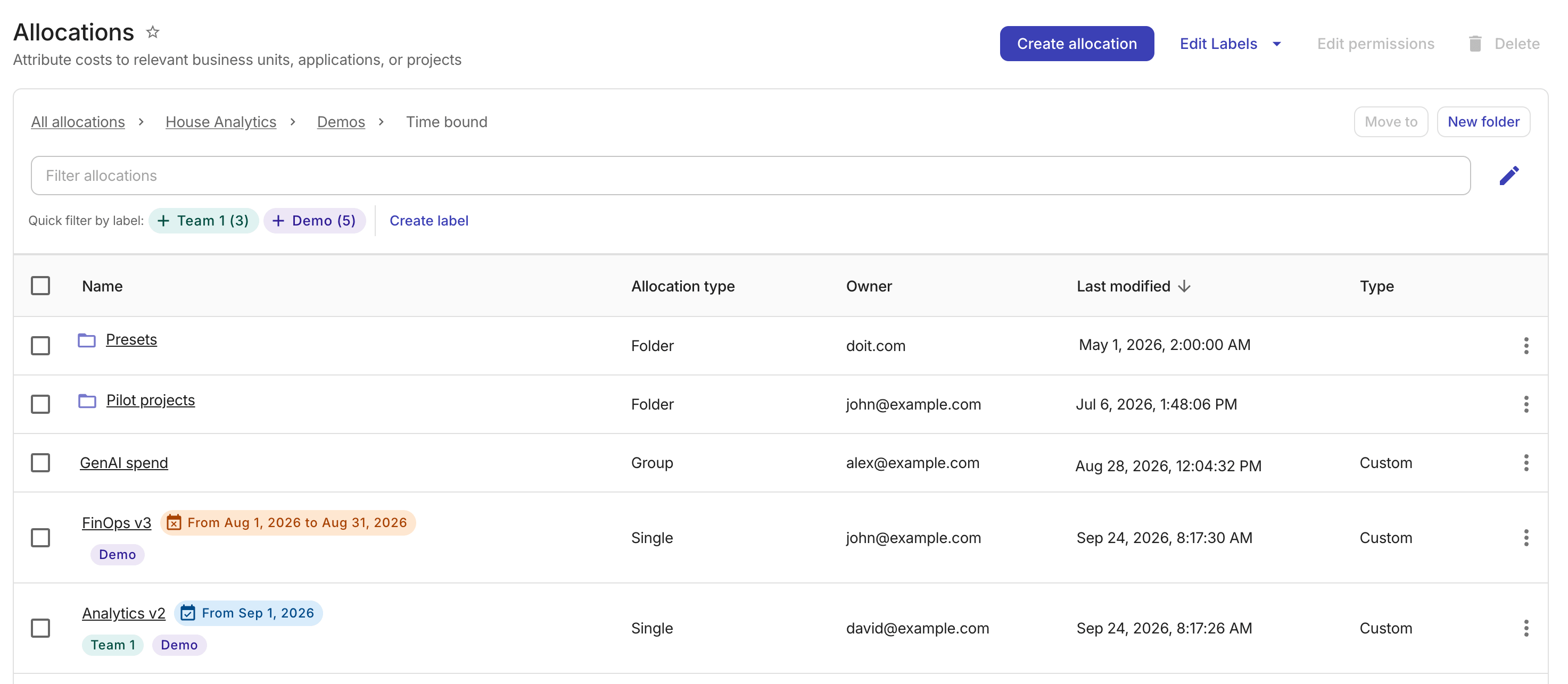Open more options for Presets row
1568x684 pixels.
(1526, 346)
